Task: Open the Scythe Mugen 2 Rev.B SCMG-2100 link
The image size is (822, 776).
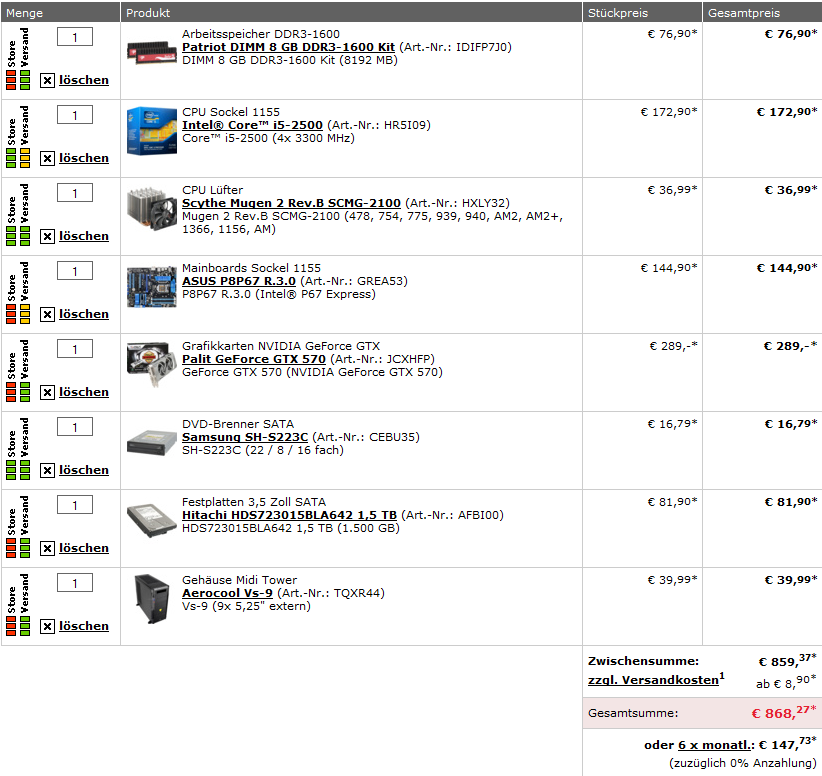Action: pos(291,203)
